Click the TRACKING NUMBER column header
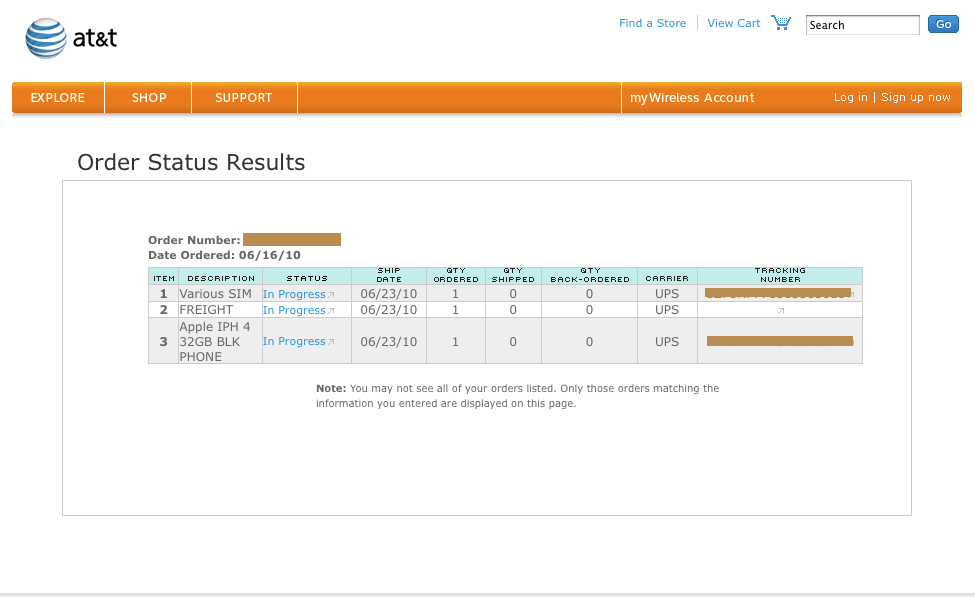The width and height of the screenshot is (975, 597). [780, 275]
